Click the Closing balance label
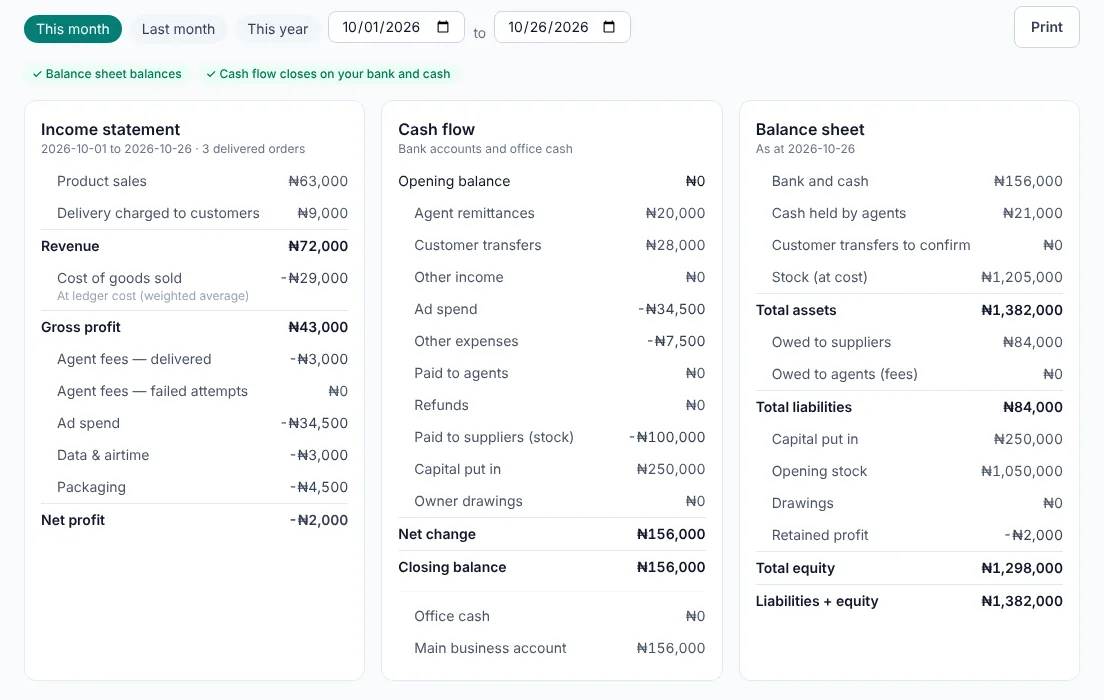1104x700 pixels. 452,568
